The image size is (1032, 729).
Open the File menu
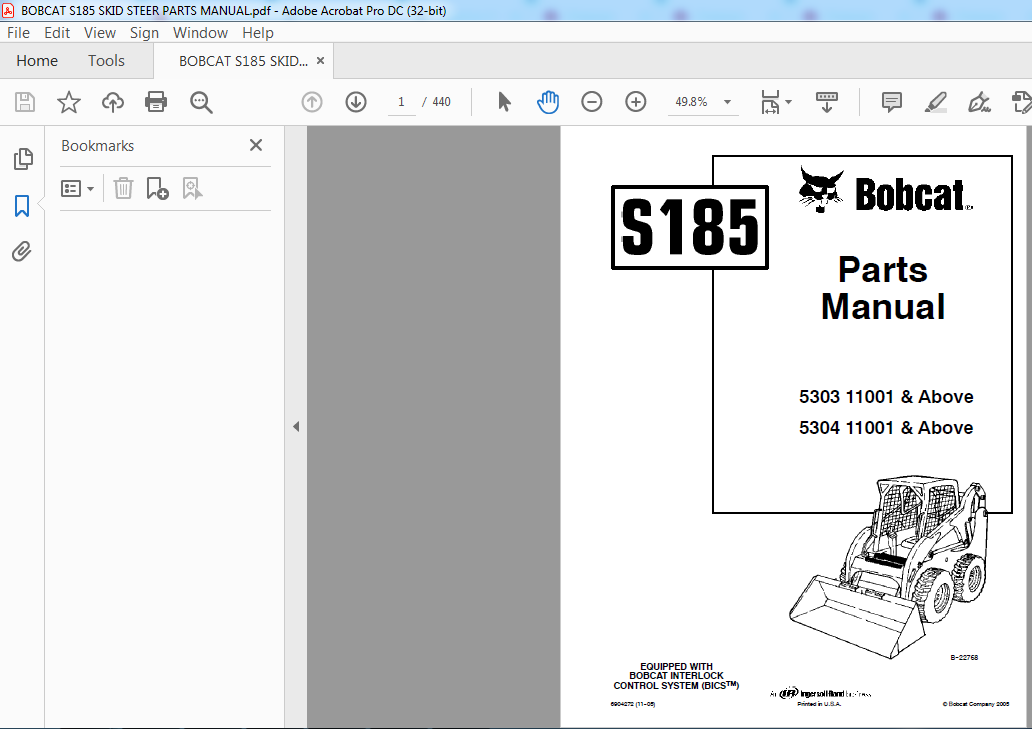(18, 33)
